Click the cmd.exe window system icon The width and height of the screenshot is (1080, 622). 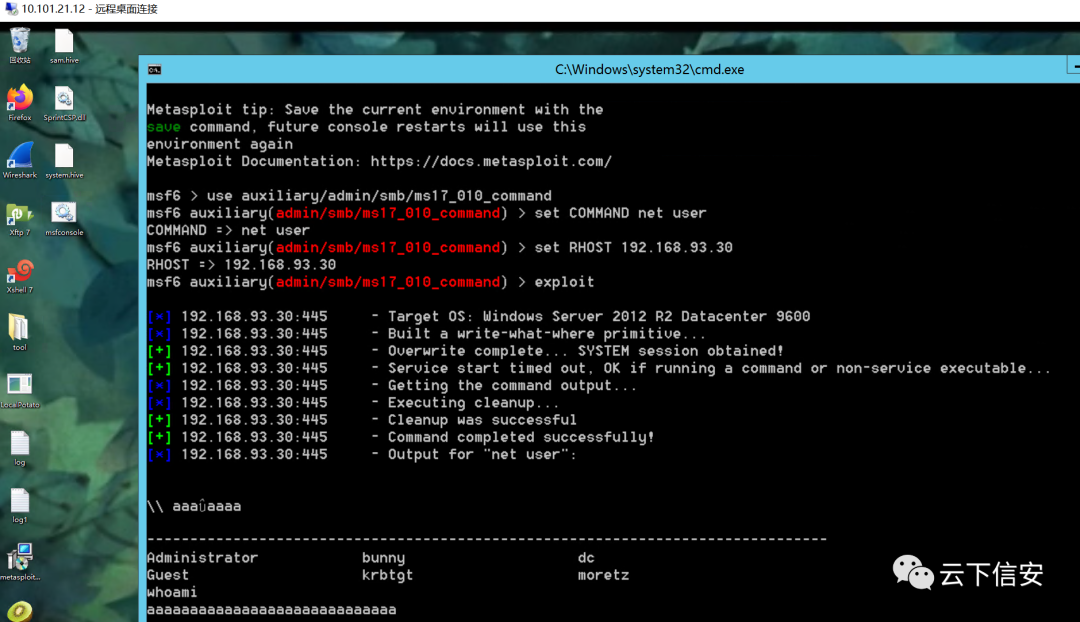click(155, 70)
